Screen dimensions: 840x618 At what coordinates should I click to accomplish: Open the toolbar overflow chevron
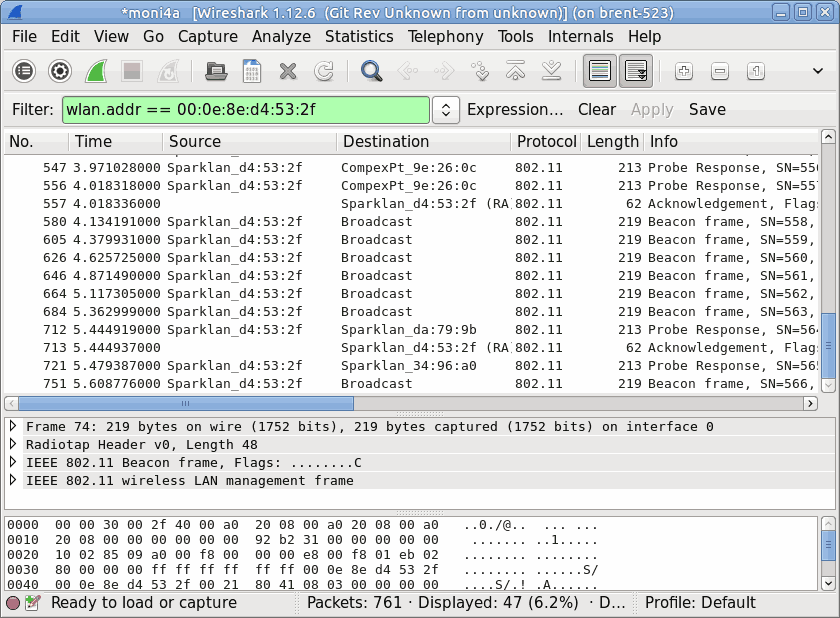[x=818, y=71]
